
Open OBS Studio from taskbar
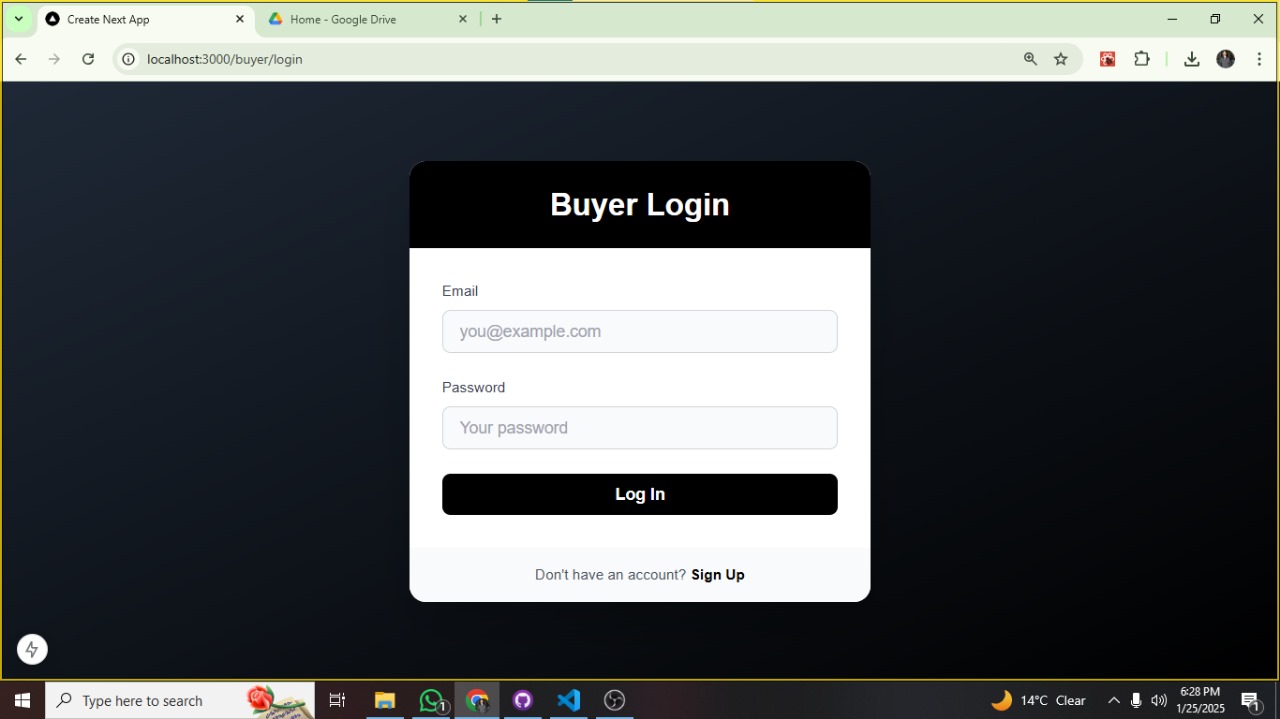pos(615,700)
